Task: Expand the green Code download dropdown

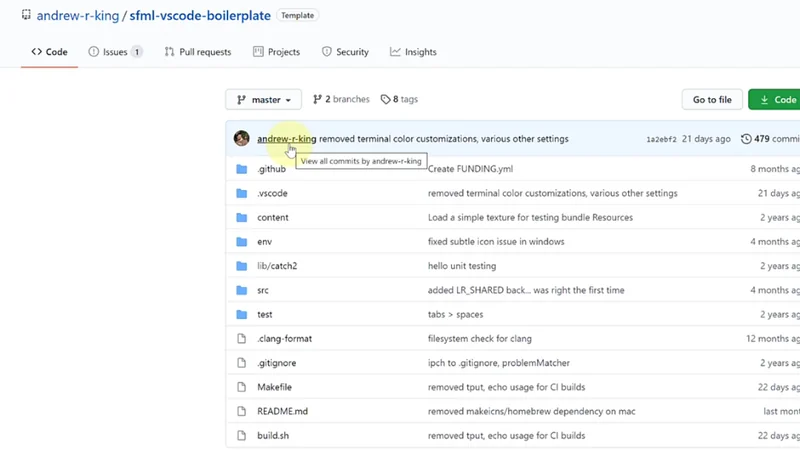Action: 776,100
